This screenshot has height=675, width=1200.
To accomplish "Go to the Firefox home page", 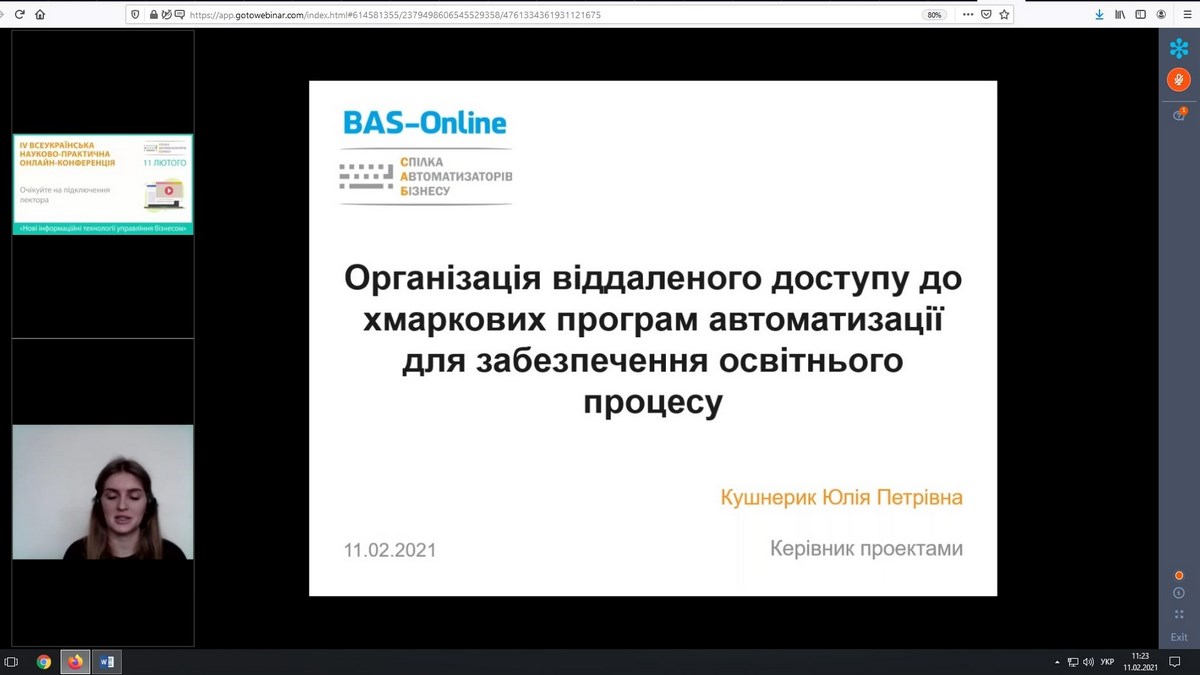I will point(40,15).
